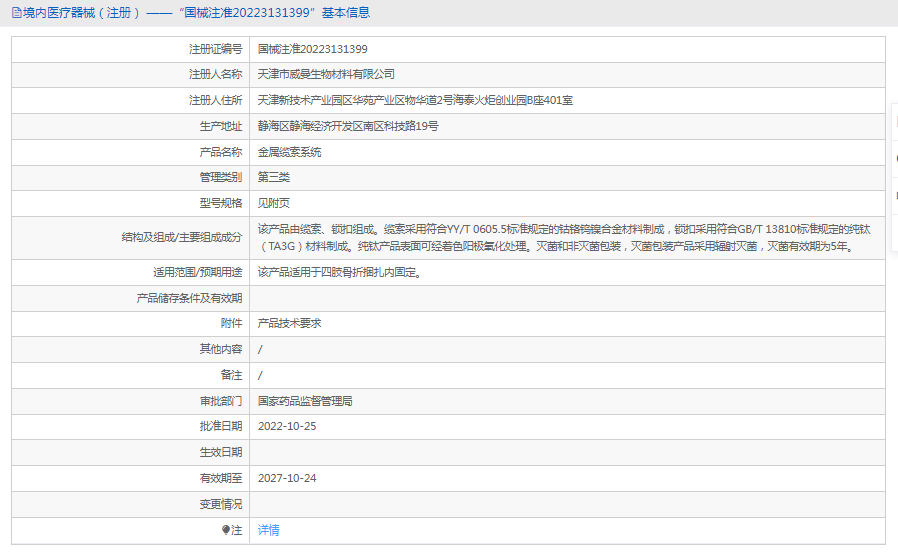
Task: Select 天津市威曼生物材料有限公司 registrant name
Action: [326, 74]
